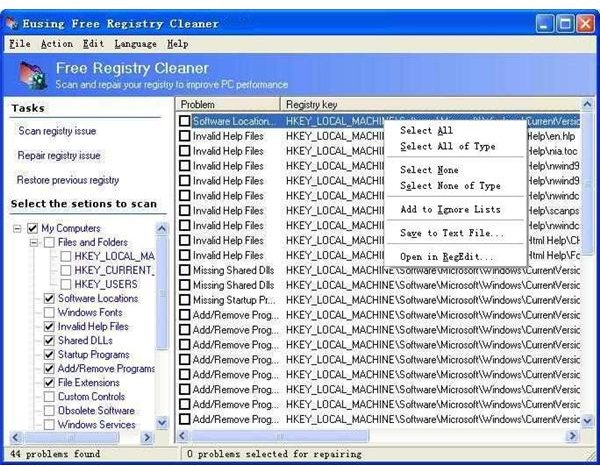Minimize the Eusing window

tap(544, 24)
